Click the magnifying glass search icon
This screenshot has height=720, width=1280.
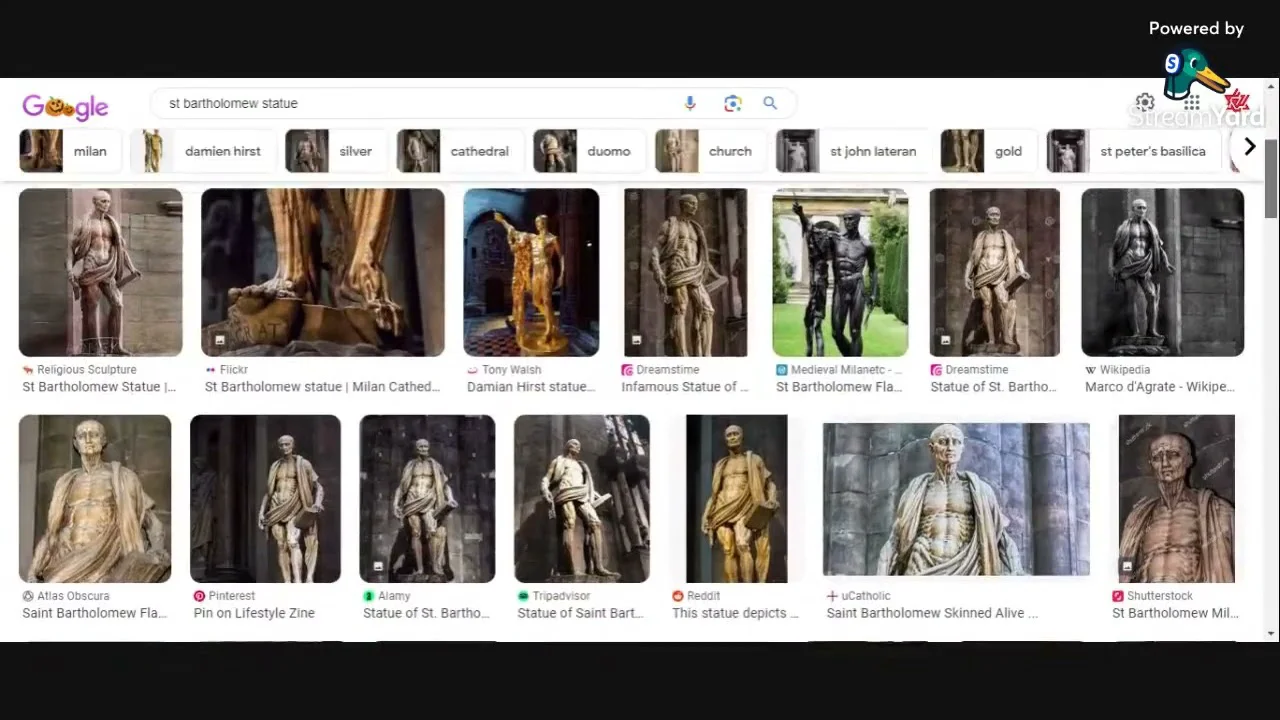coord(770,103)
